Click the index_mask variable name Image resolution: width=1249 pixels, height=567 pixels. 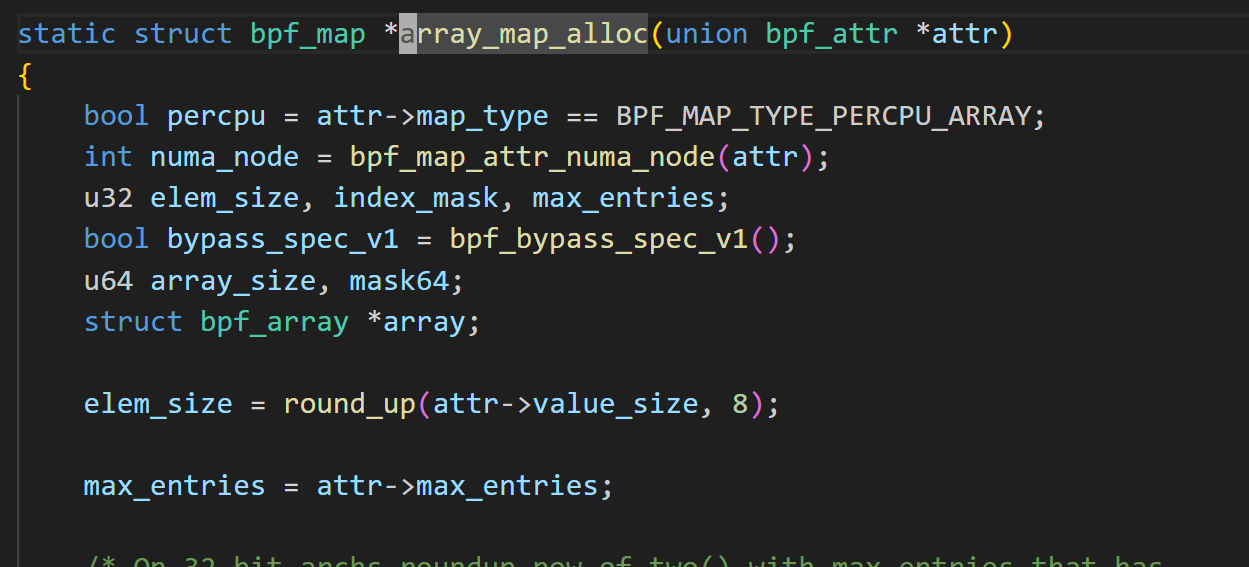(415, 198)
